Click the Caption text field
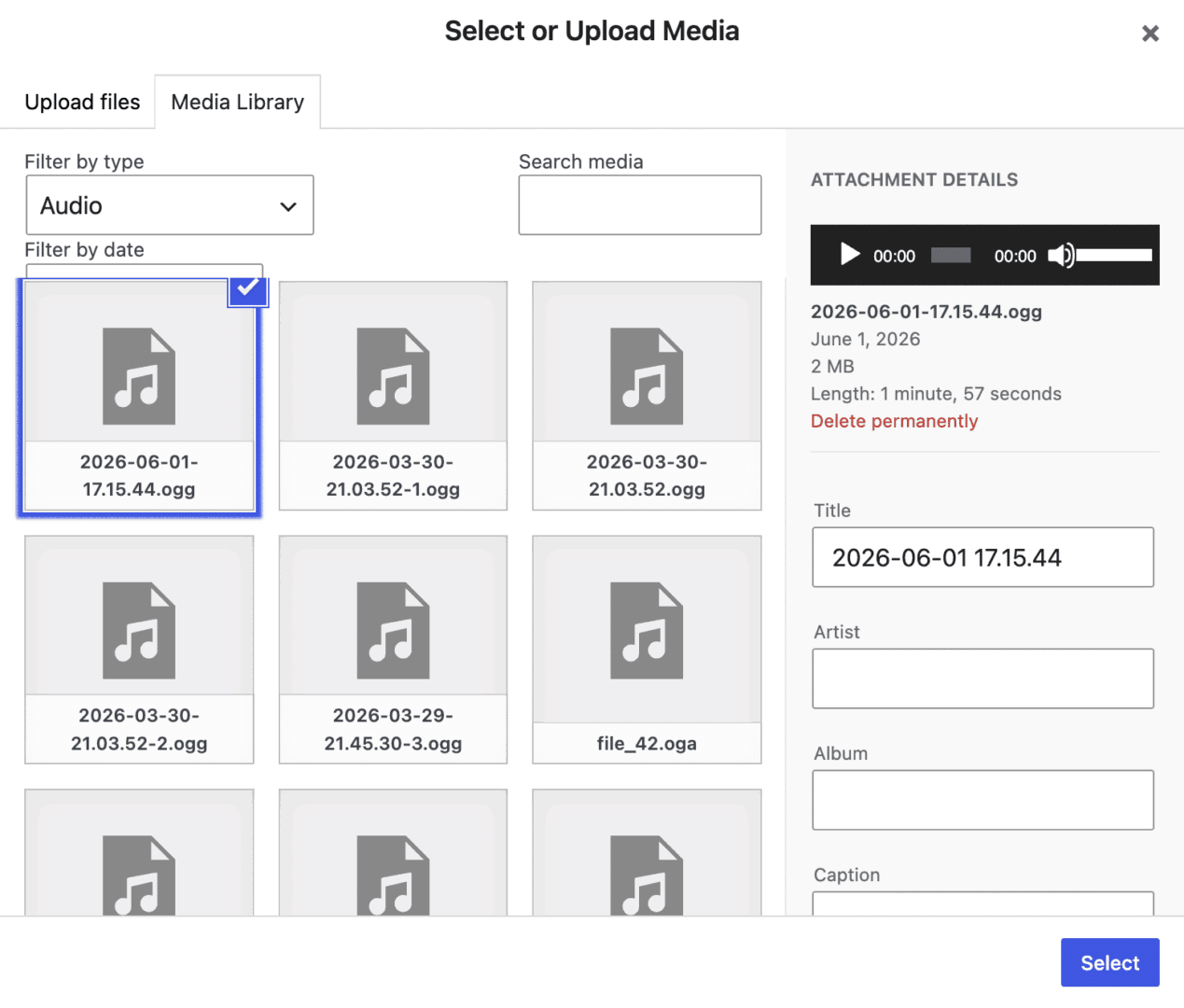 point(982,903)
